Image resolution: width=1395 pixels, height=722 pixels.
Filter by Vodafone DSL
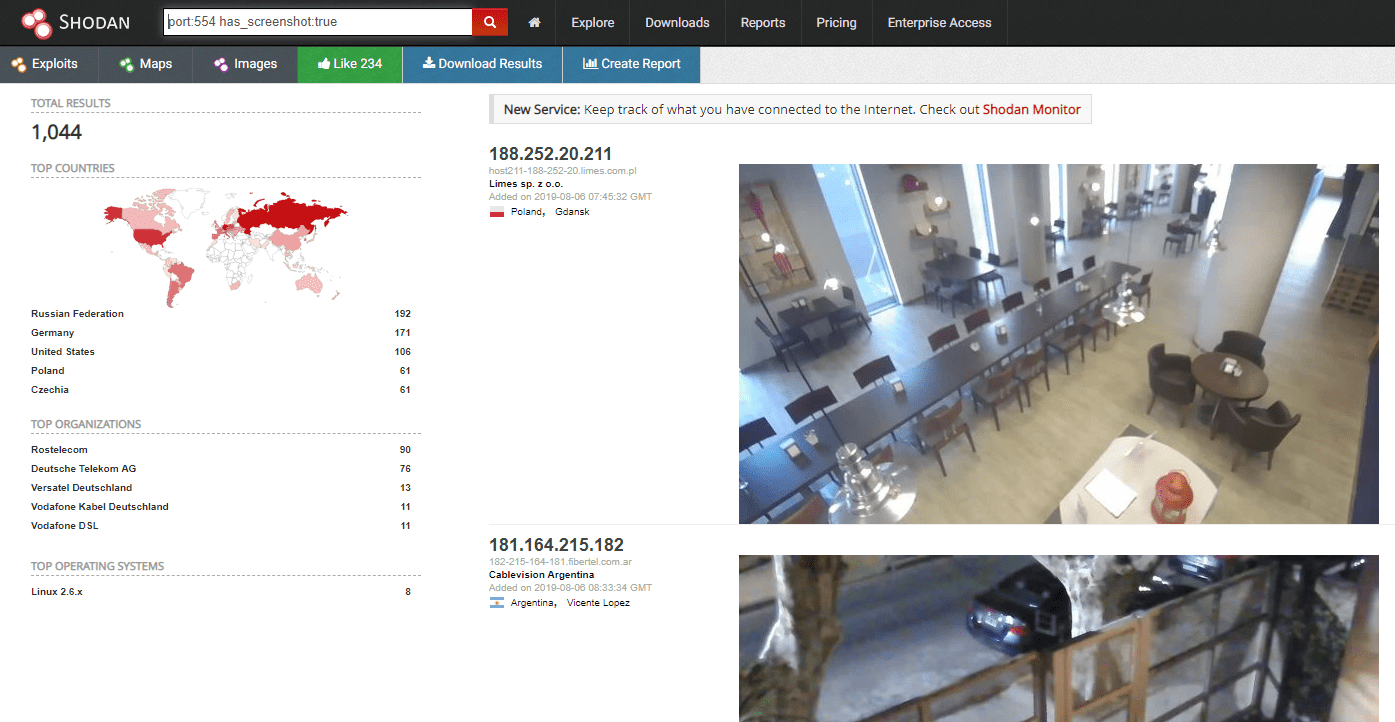click(x=66, y=526)
